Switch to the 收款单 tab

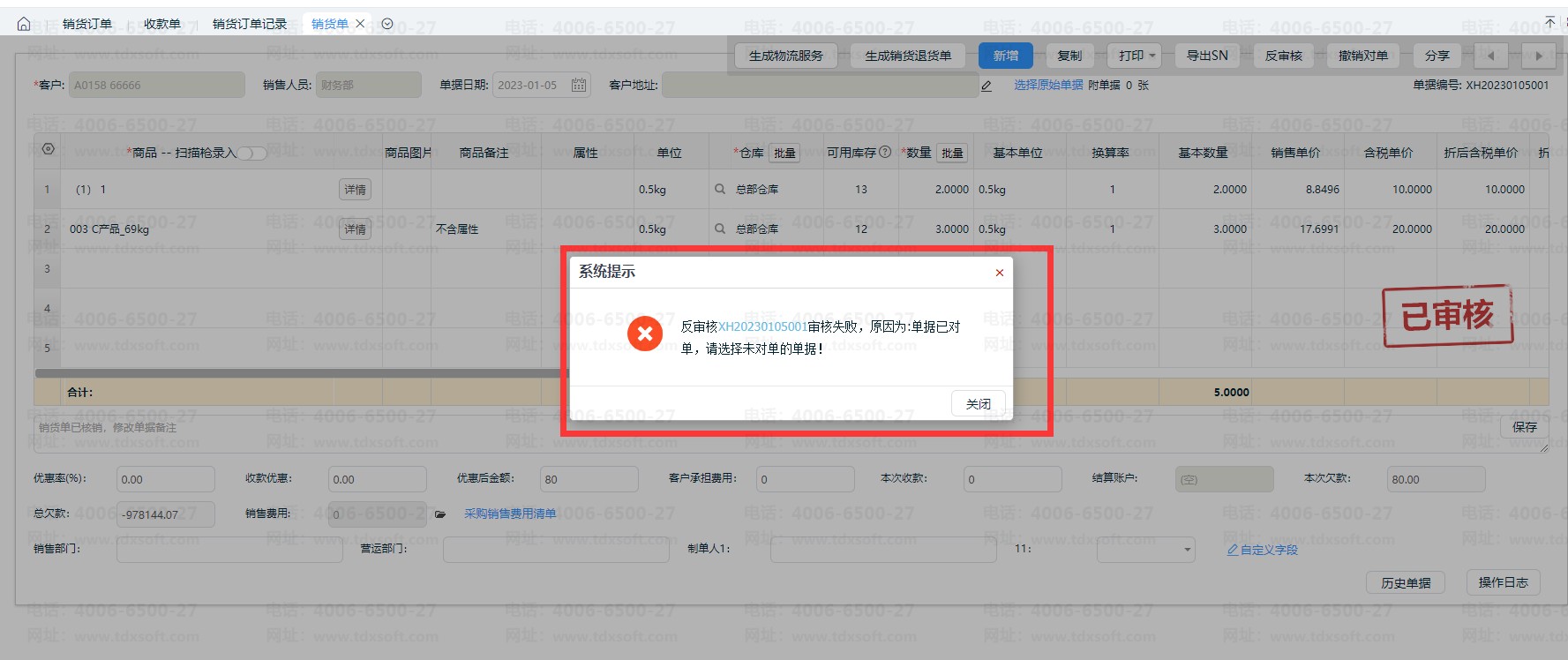click(161, 24)
